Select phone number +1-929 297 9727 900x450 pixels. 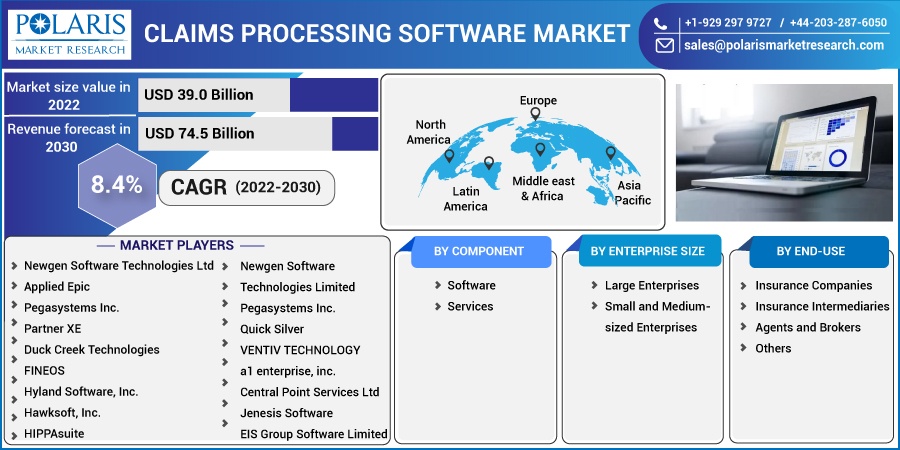click(728, 23)
